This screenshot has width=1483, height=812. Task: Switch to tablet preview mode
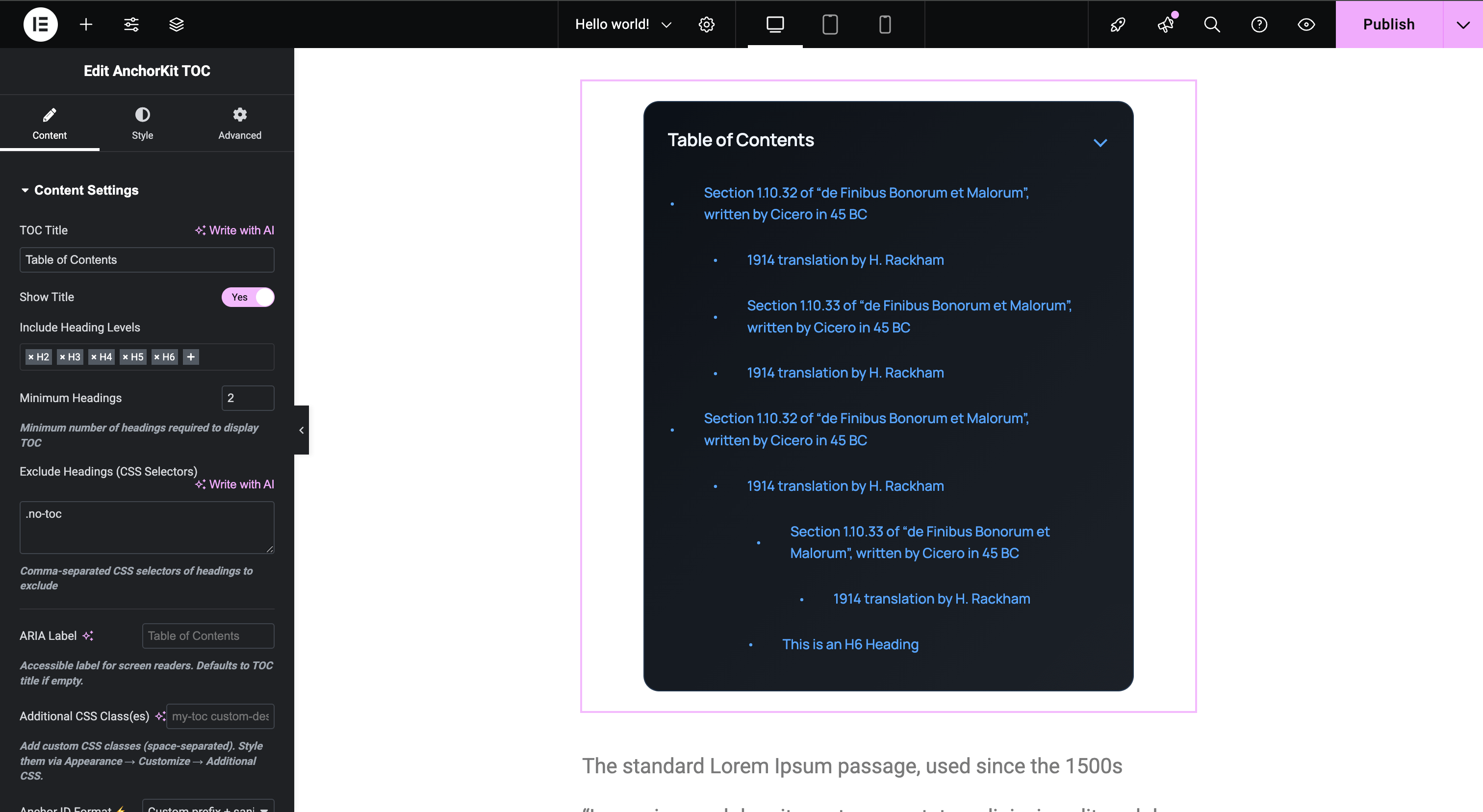[x=830, y=24]
